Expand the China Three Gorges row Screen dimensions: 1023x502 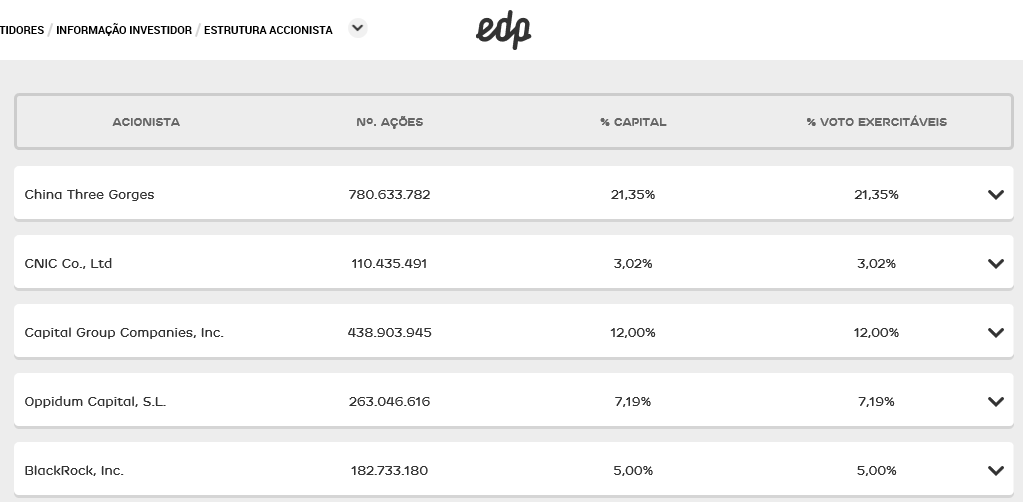tap(995, 195)
